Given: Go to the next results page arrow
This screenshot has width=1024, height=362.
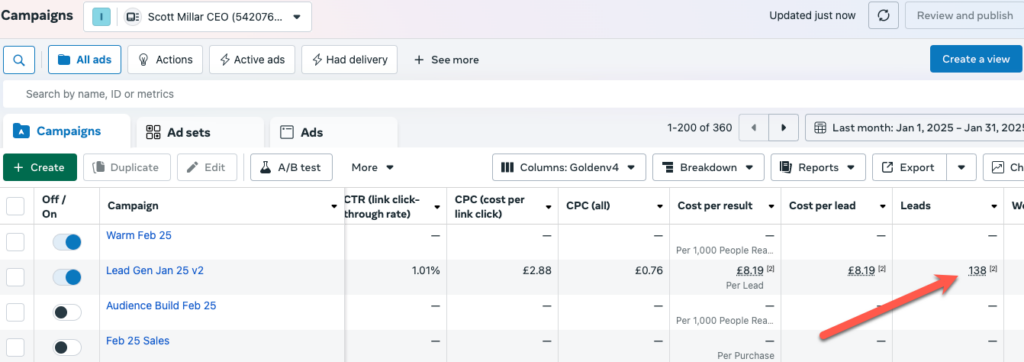Looking at the screenshot, I should pyautogui.click(x=784, y=128).
